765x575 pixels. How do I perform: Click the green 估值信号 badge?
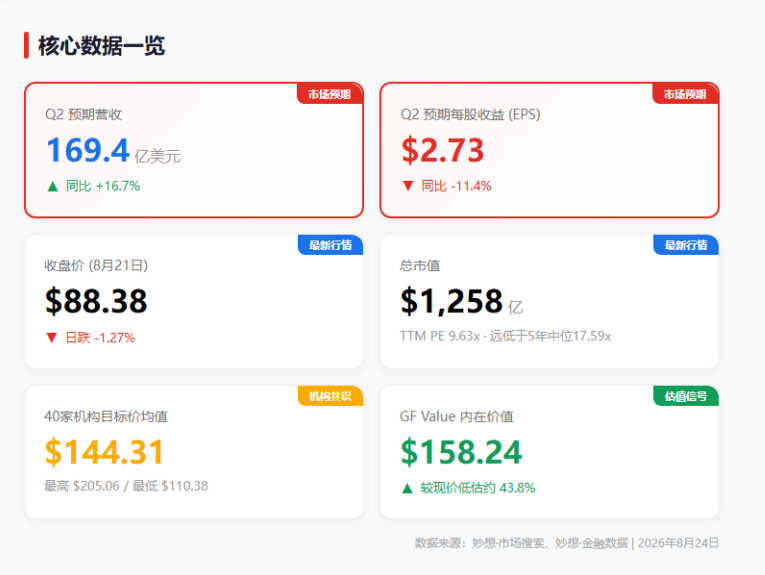685,396
